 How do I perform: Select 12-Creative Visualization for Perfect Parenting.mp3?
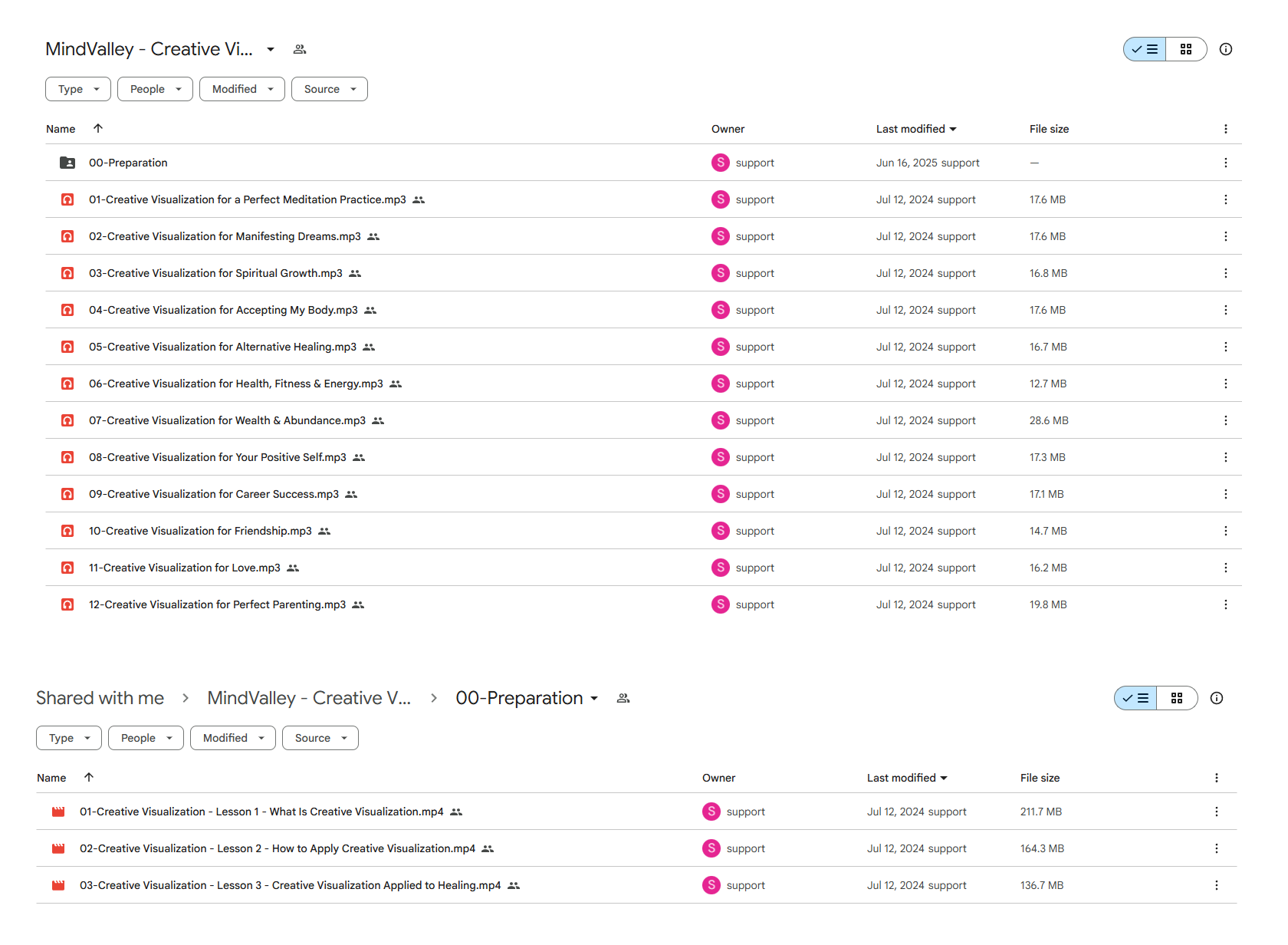(217, 604)
